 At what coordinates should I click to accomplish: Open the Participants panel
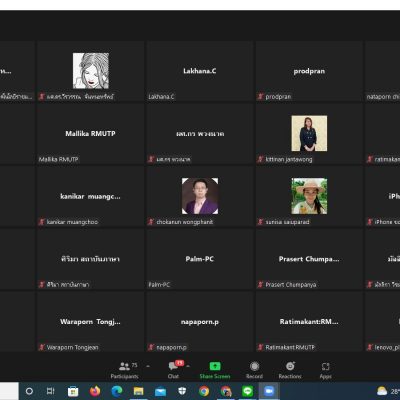tap(125, 370)
